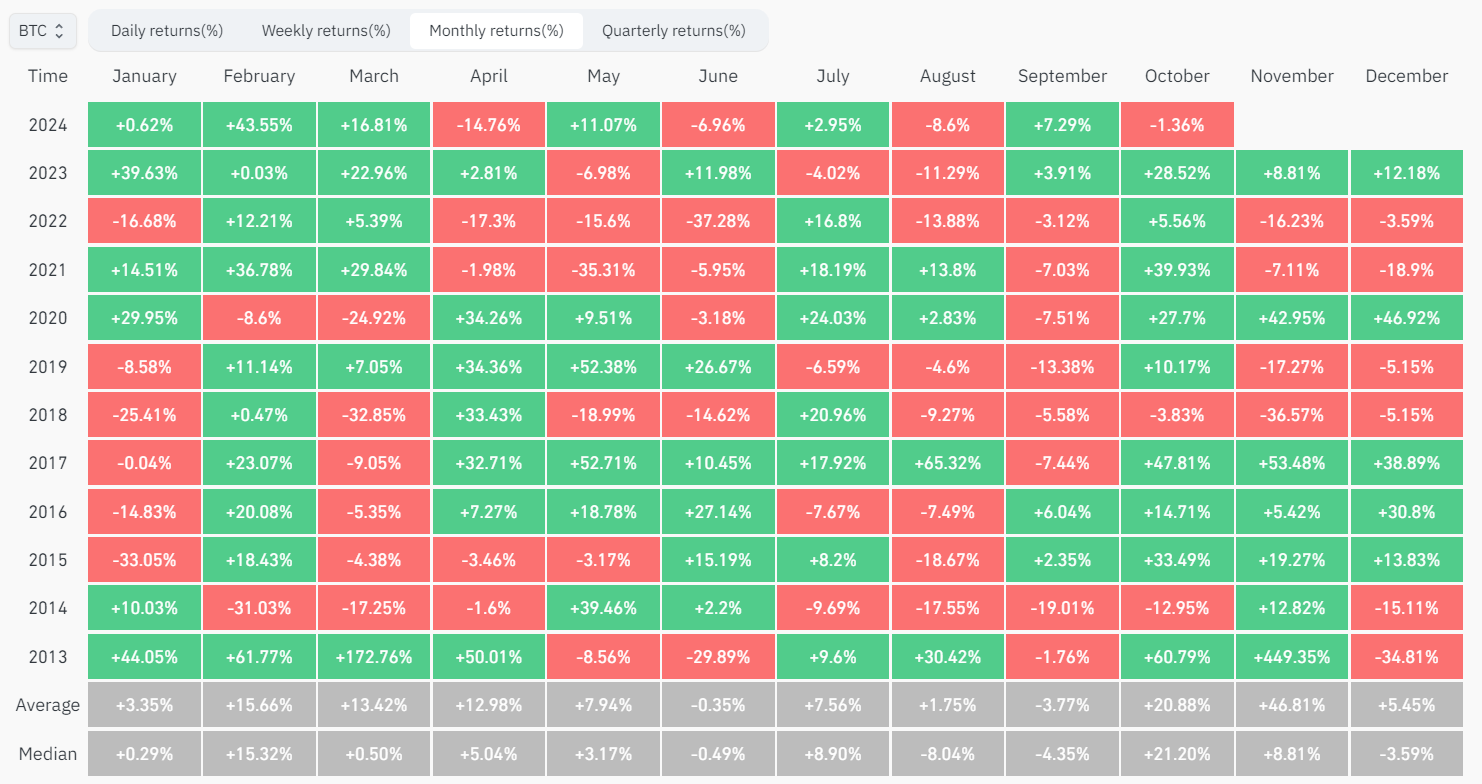Screen dimensions: 1482x784
Task: Click the 2013 March +172.76% cell
Action: click(374, 657)
